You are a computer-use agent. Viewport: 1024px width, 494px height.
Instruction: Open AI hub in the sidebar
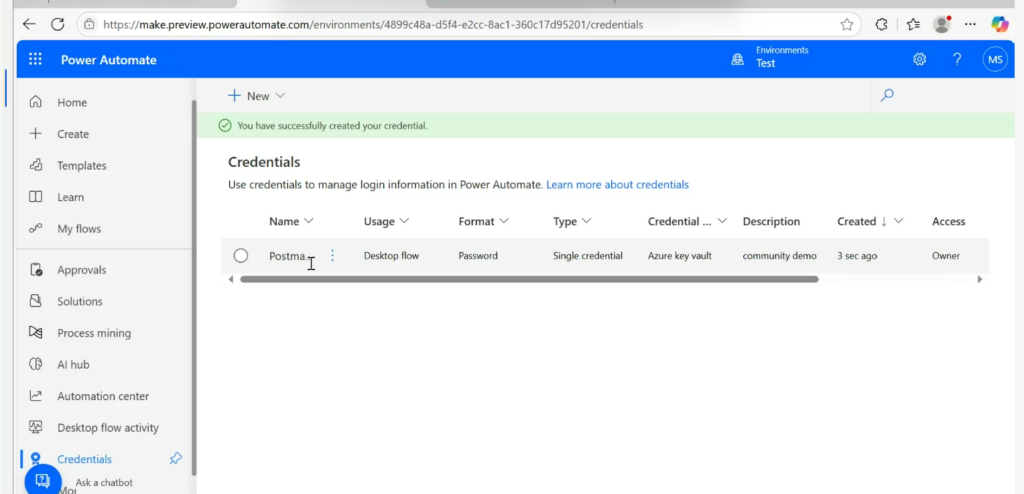tap(73, 365)
